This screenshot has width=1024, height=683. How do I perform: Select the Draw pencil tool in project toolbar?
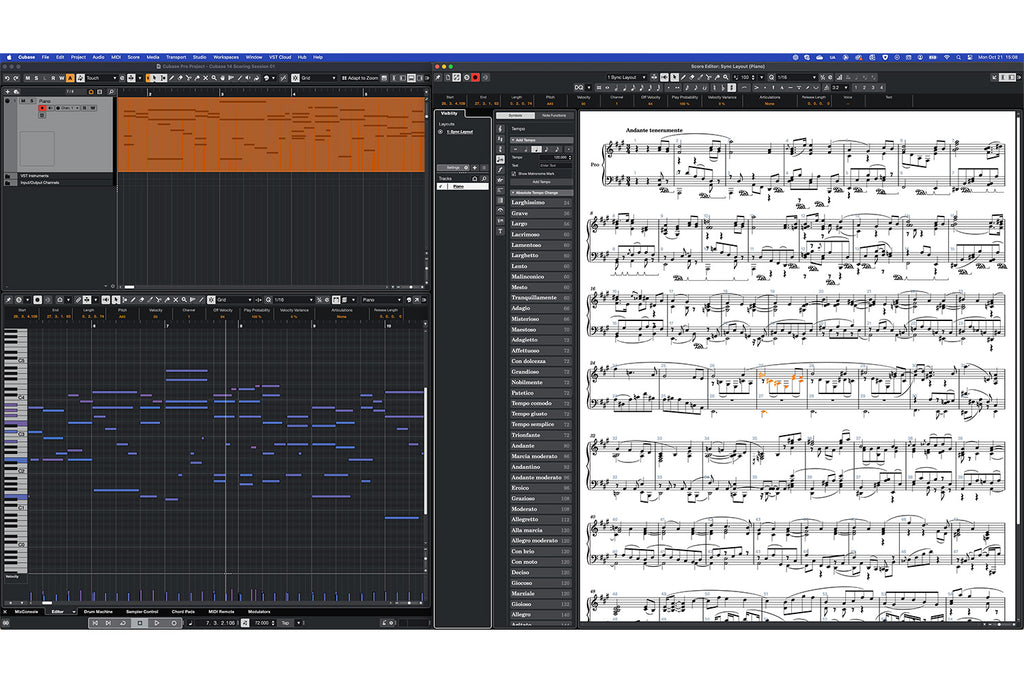172,78
